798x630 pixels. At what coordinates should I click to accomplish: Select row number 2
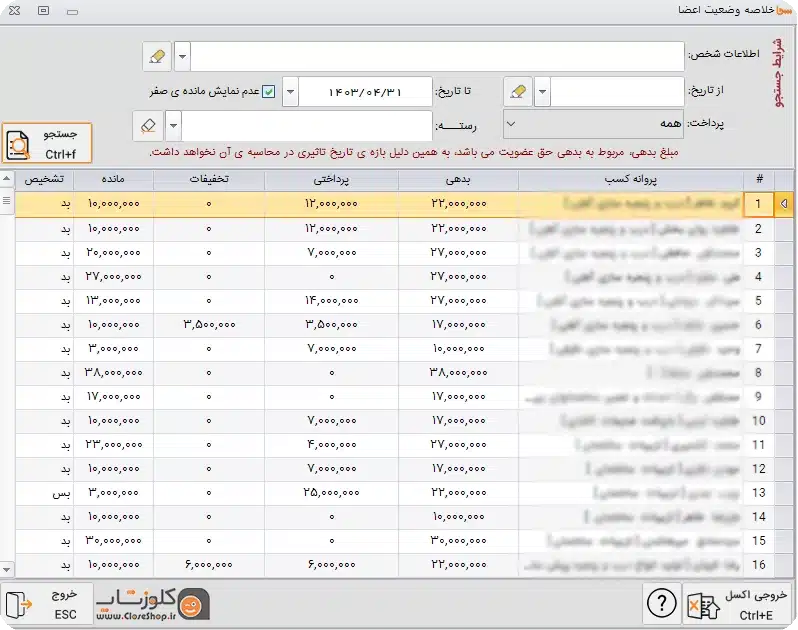(758, 229)
